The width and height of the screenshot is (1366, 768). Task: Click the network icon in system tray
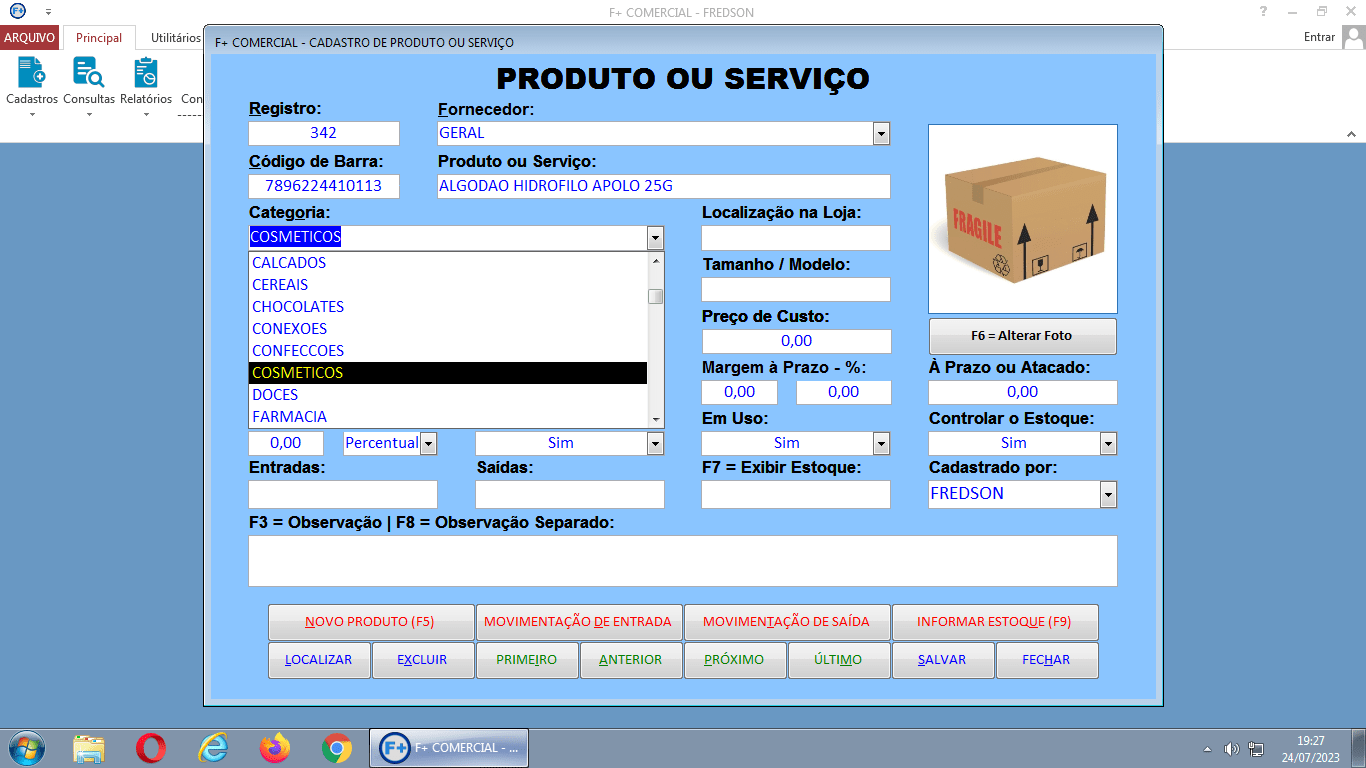[1256, 749]
